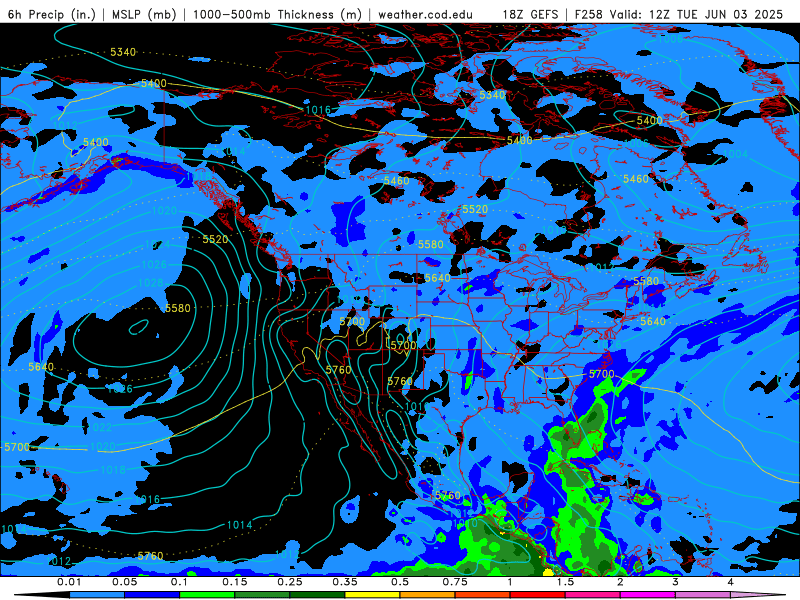Click "12Z TUE JUN 03 2025" valid time
This screenshot has height=600, width=800.
click(714, 14)
